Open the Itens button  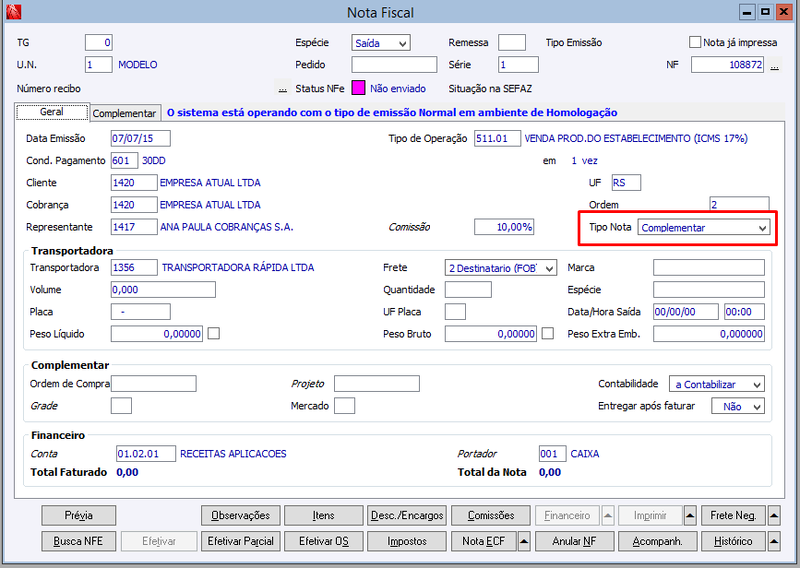point(323,515)
